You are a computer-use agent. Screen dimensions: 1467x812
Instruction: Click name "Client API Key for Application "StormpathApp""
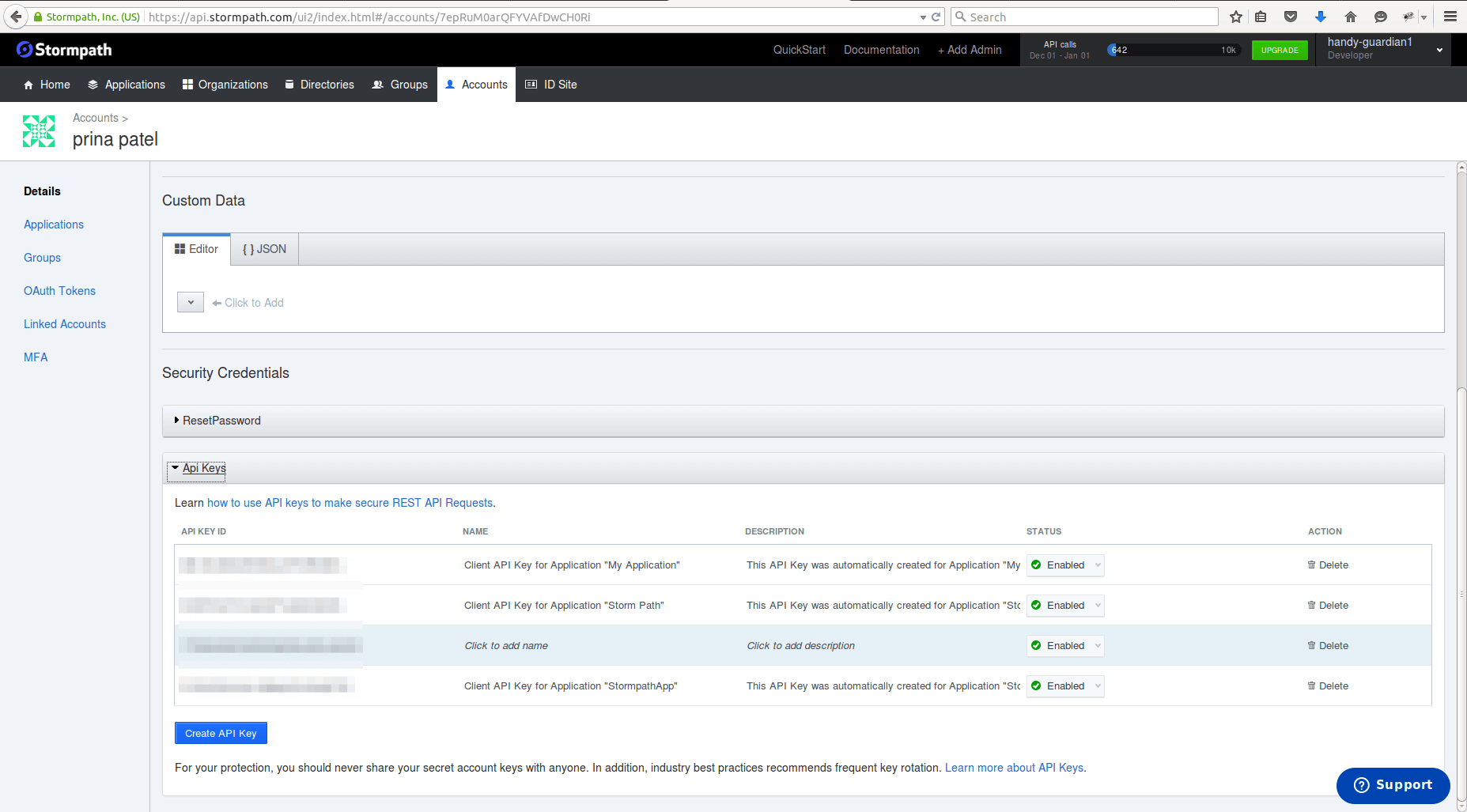point(570,685)
